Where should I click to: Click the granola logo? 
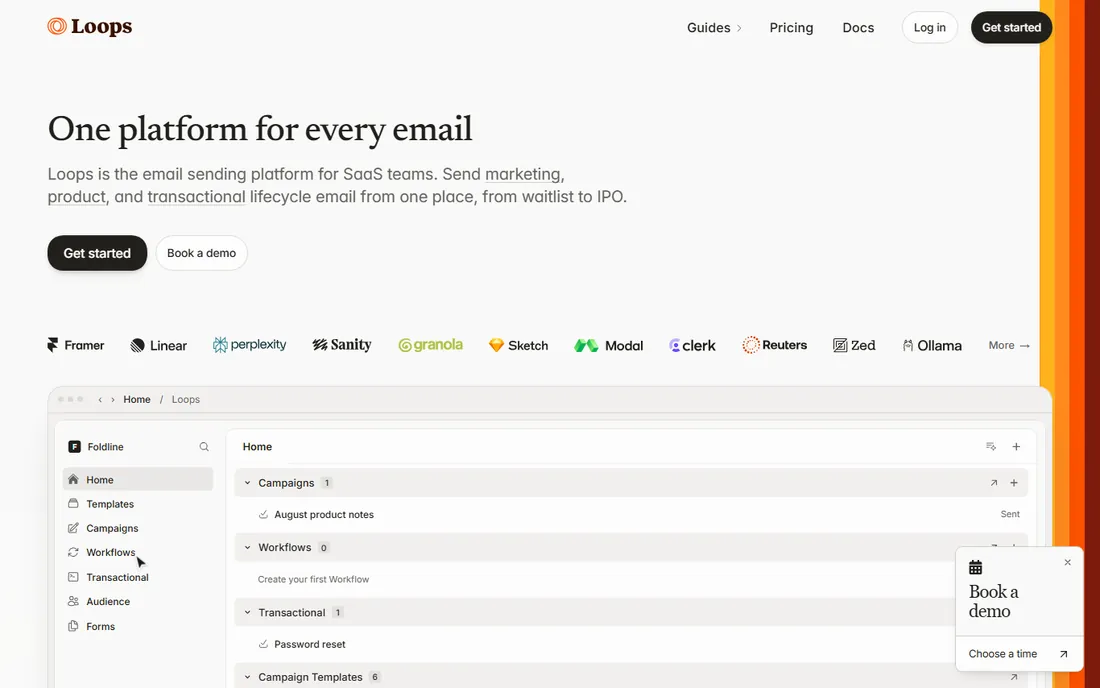tap(431, 344)
